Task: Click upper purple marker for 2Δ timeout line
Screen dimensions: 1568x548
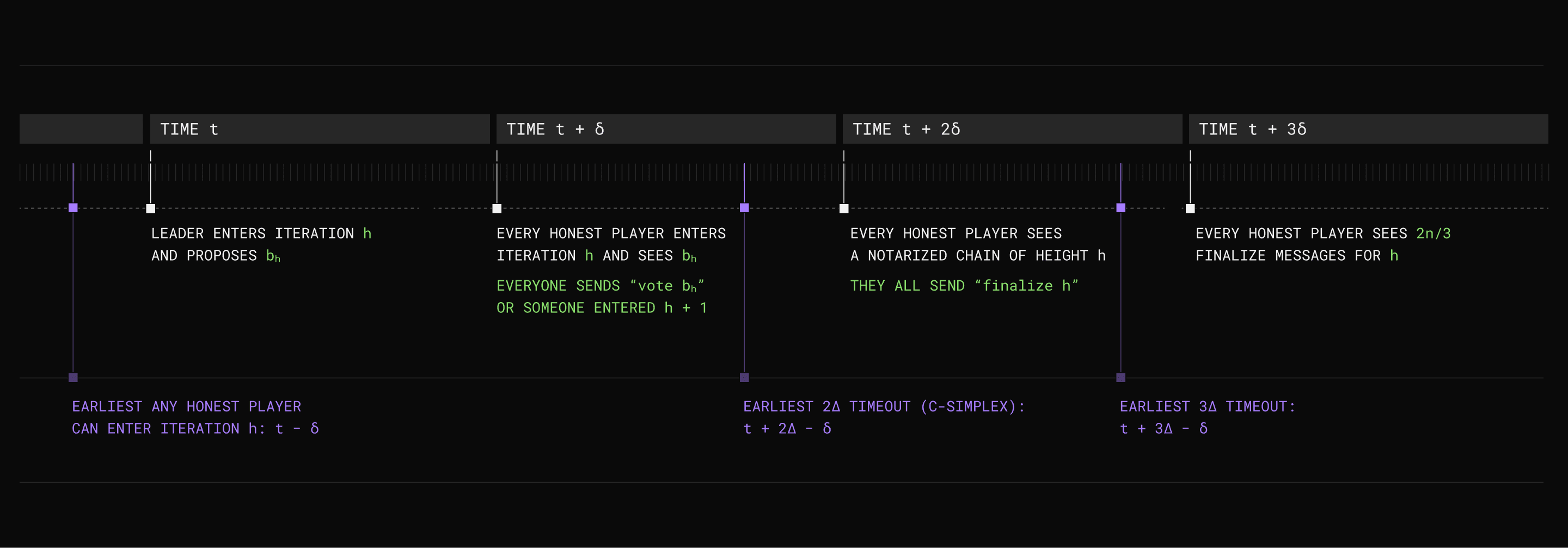Action: [744, 208]
